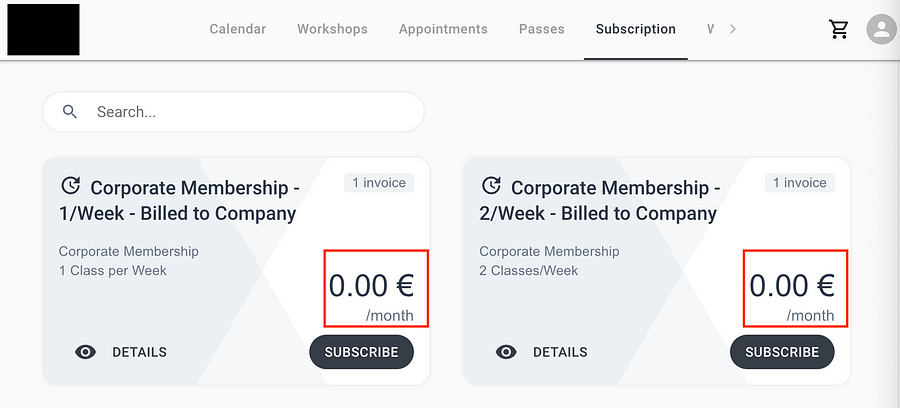Focus the Search input field
The image size is (900, 408).
[x=250, y=112]
